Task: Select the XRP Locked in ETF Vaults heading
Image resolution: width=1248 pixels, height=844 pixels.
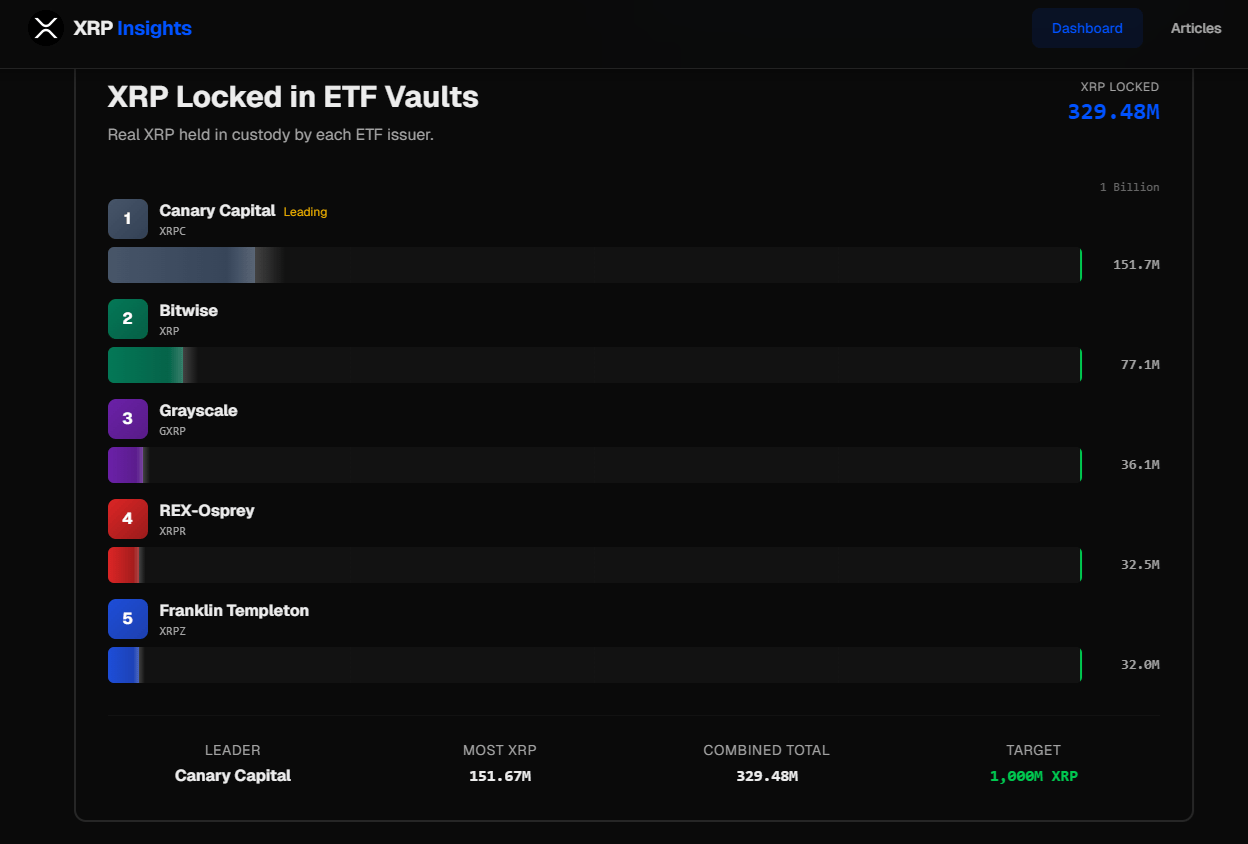Action: point(292,97)
